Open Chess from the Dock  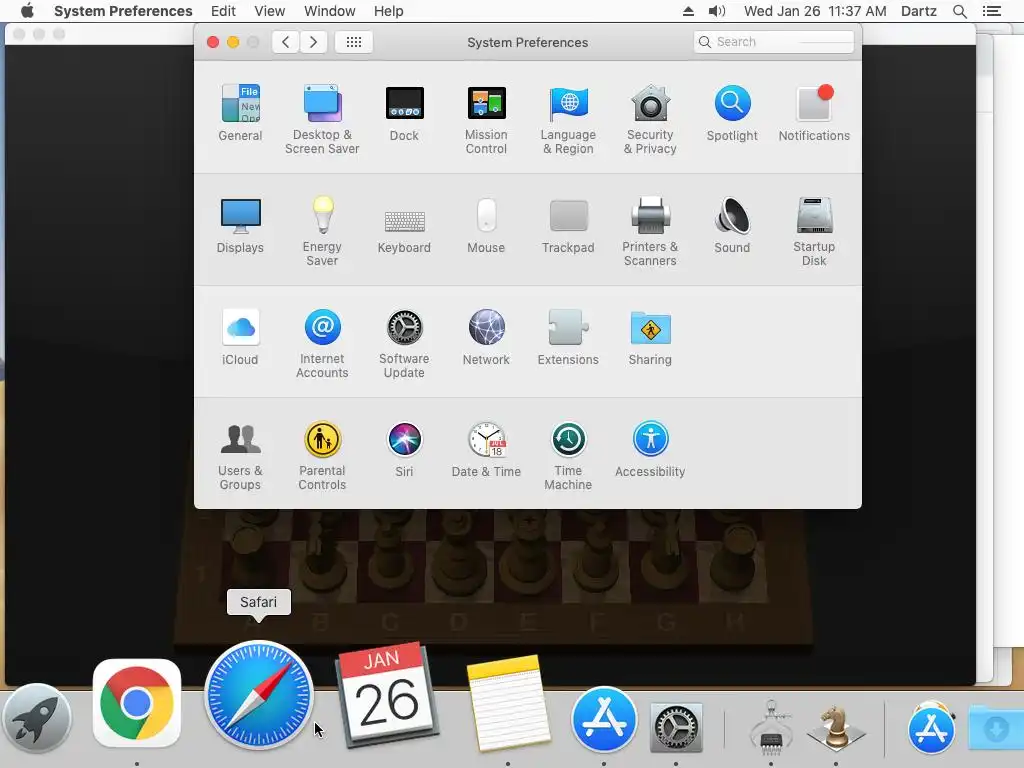[x=836, y=726]
